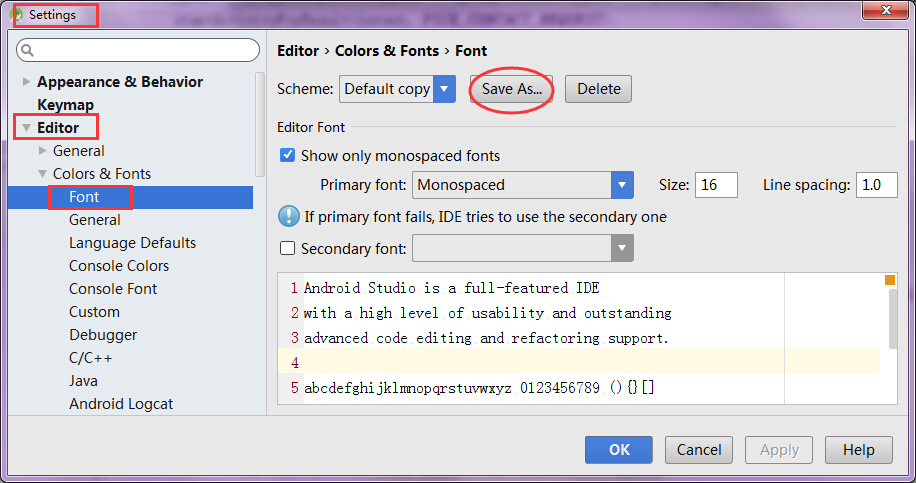Click the Save As... button
The height and width of the screenshot is (483, 916).
pyautogui.click(x=511, y=89)
